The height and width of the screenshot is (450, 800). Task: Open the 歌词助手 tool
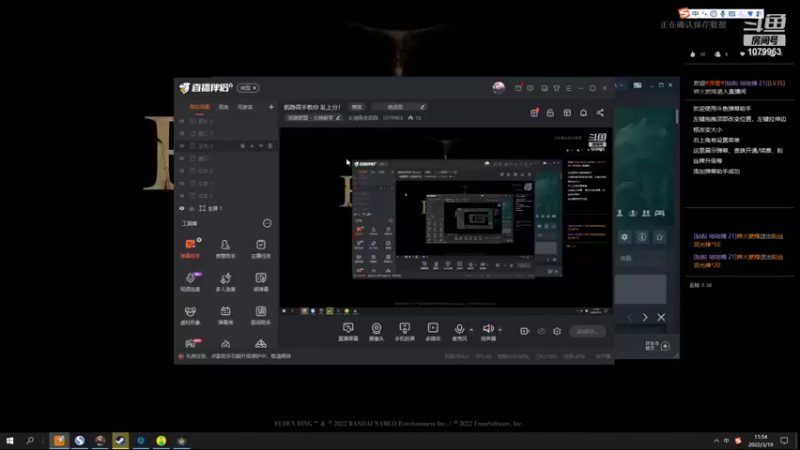[261, 315]
